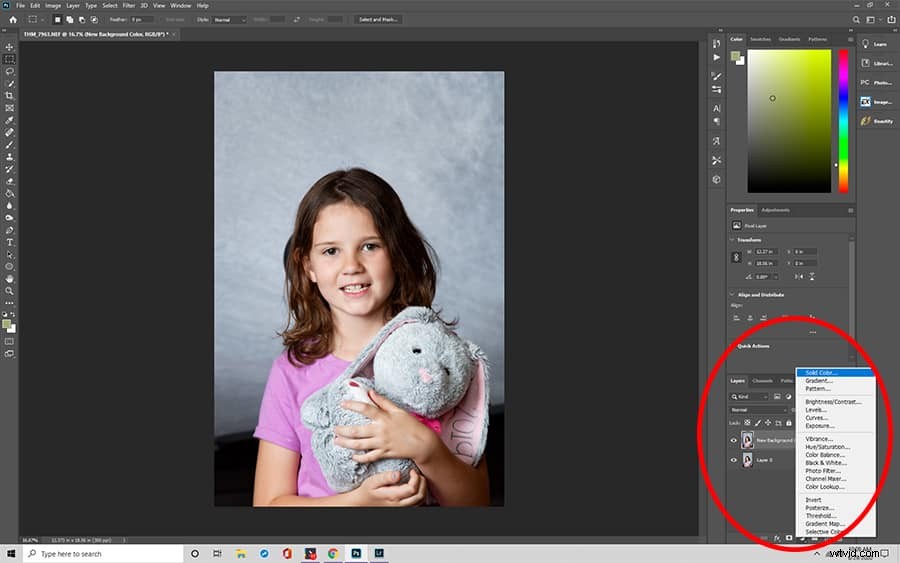Open the Color panel options menu
This screenshot has height=563, width=900.
tap(850, 39)
